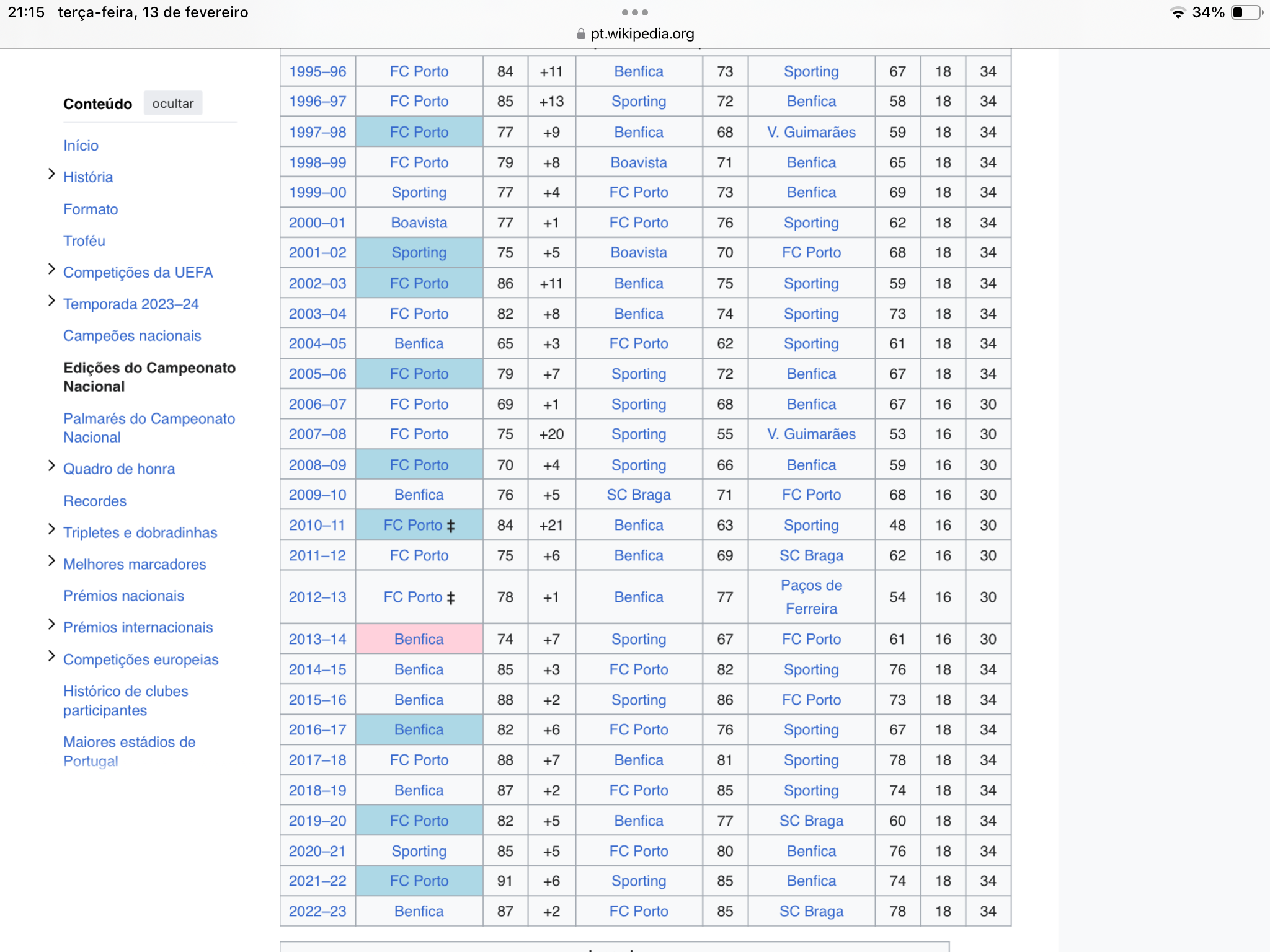Open Palmarés do Campeonato Nacional entry
The height and width of the screenshot is (952, 1270).
(x=149, y=428)
